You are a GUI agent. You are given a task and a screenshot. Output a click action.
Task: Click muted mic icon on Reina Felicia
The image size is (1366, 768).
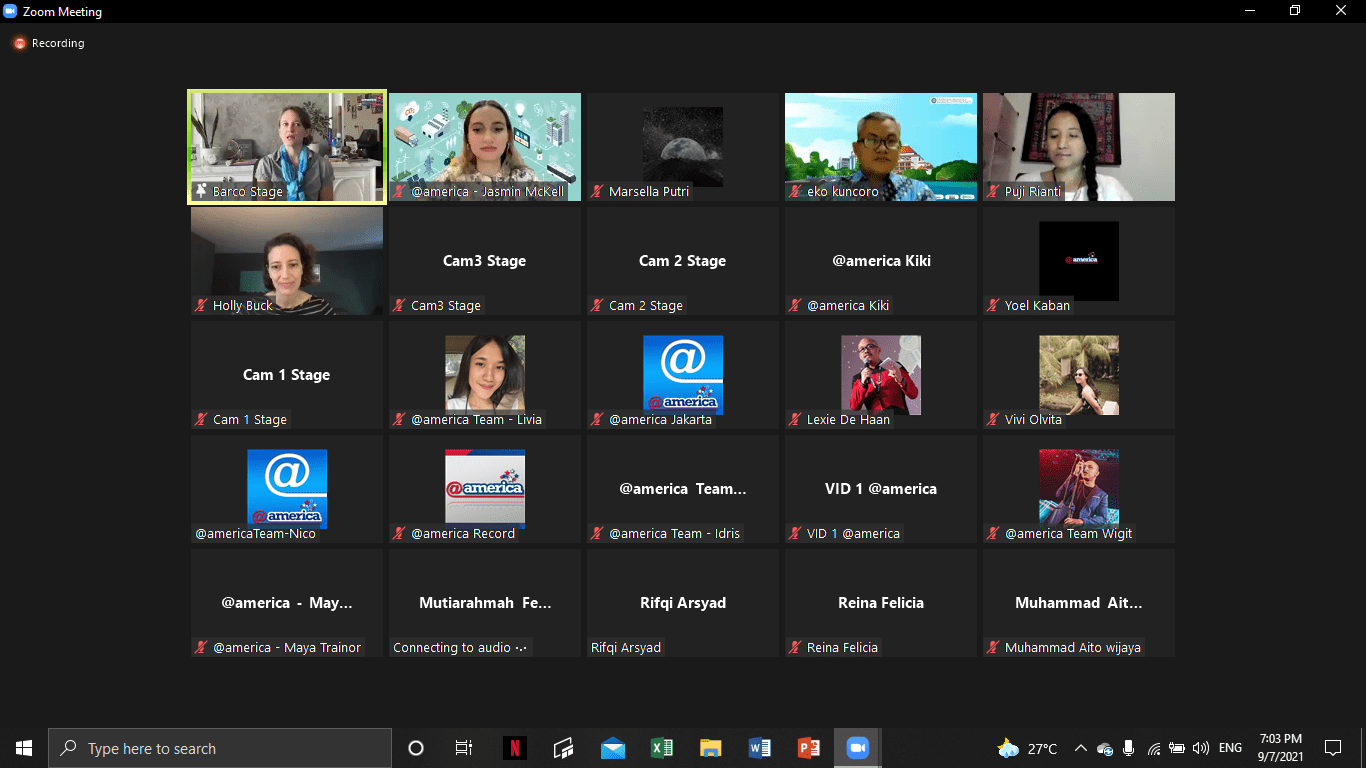point(795,647)
